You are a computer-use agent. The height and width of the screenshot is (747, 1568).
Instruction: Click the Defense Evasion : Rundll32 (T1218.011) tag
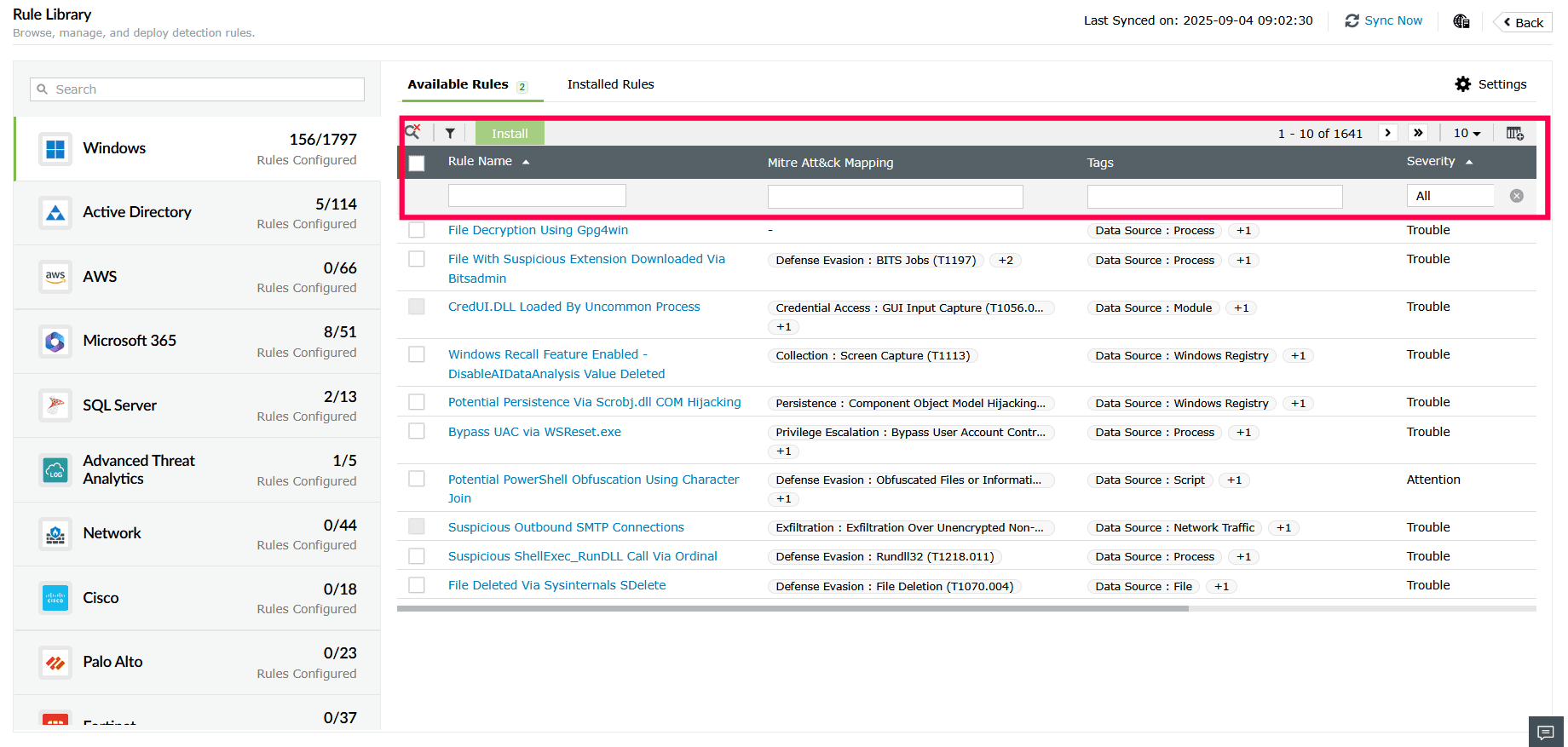[x=885, y=557]
